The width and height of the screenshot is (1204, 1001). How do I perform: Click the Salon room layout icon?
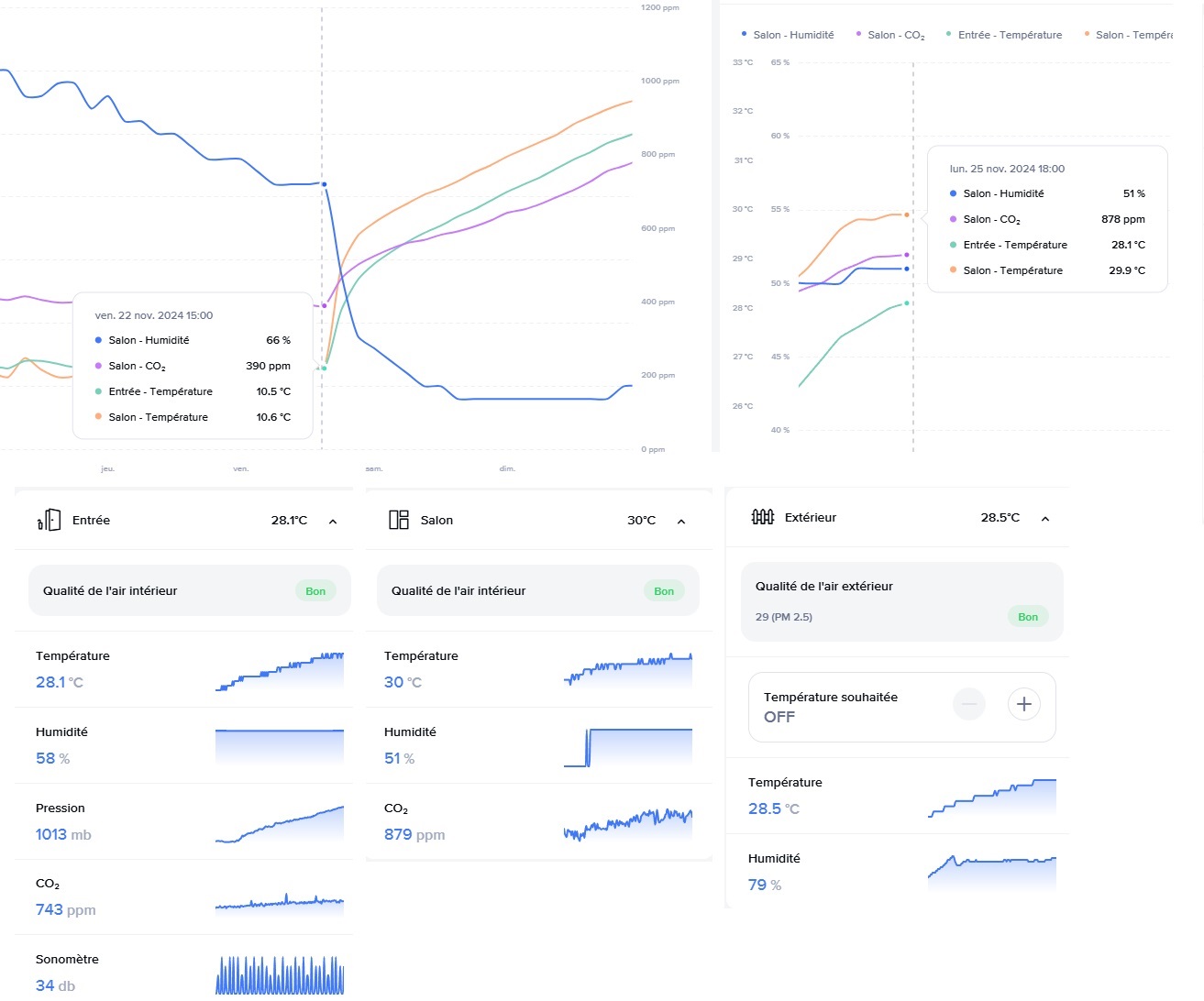(399, 521)
